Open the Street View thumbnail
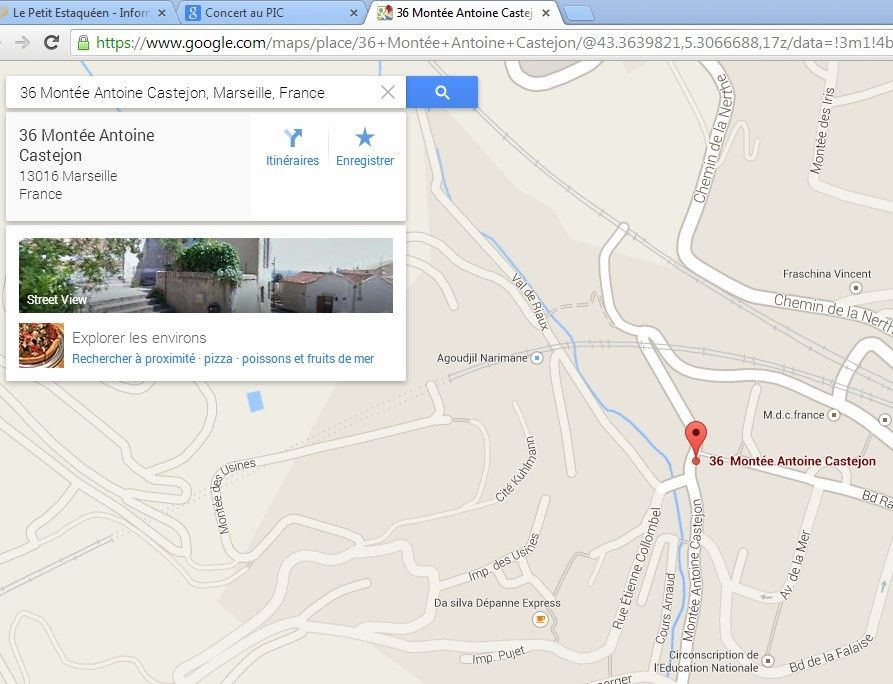The width and height of the screenshot is (893, 684). click(x=206, y=275)
